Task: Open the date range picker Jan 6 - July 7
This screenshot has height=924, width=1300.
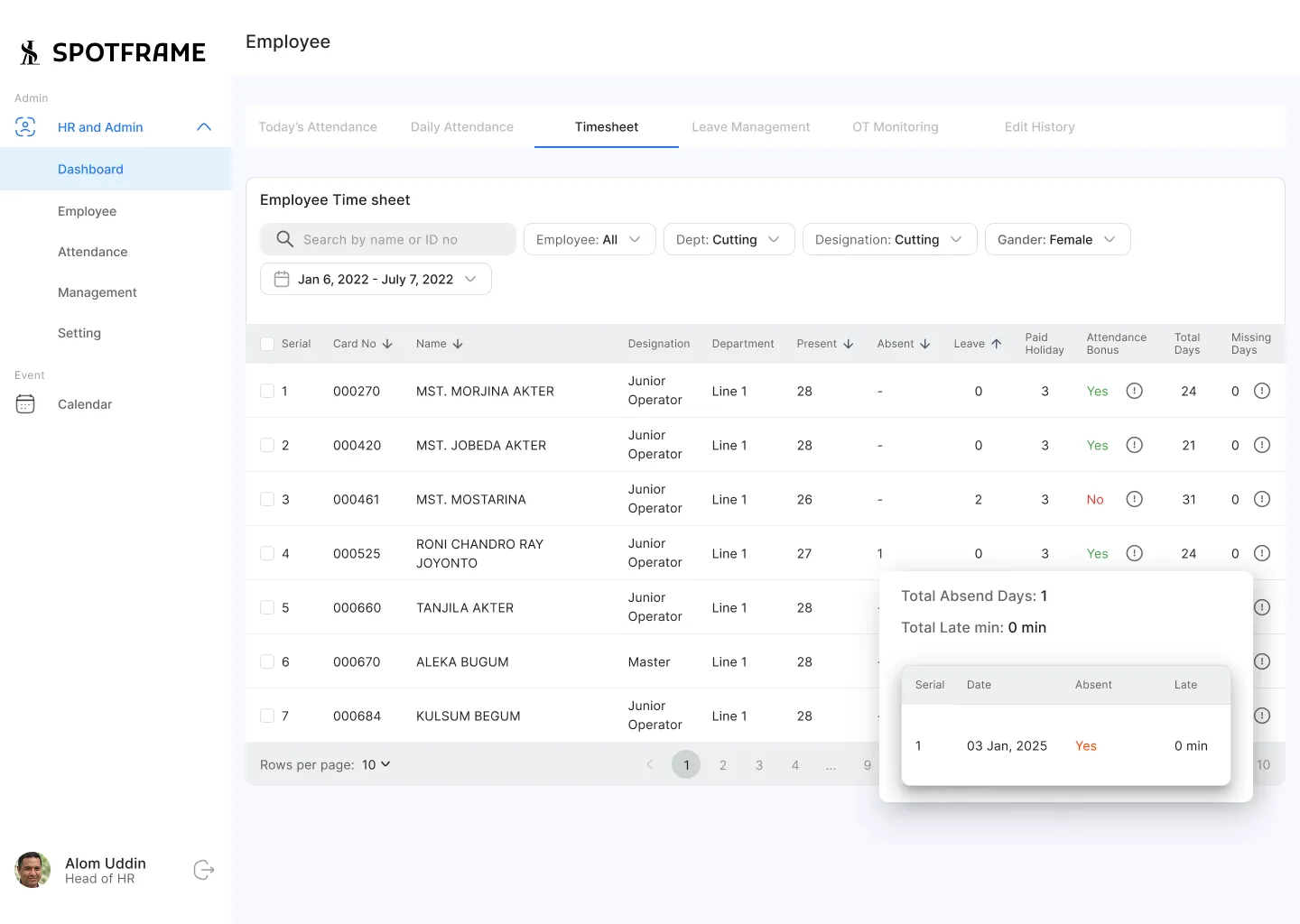Action: click(376, 279)
